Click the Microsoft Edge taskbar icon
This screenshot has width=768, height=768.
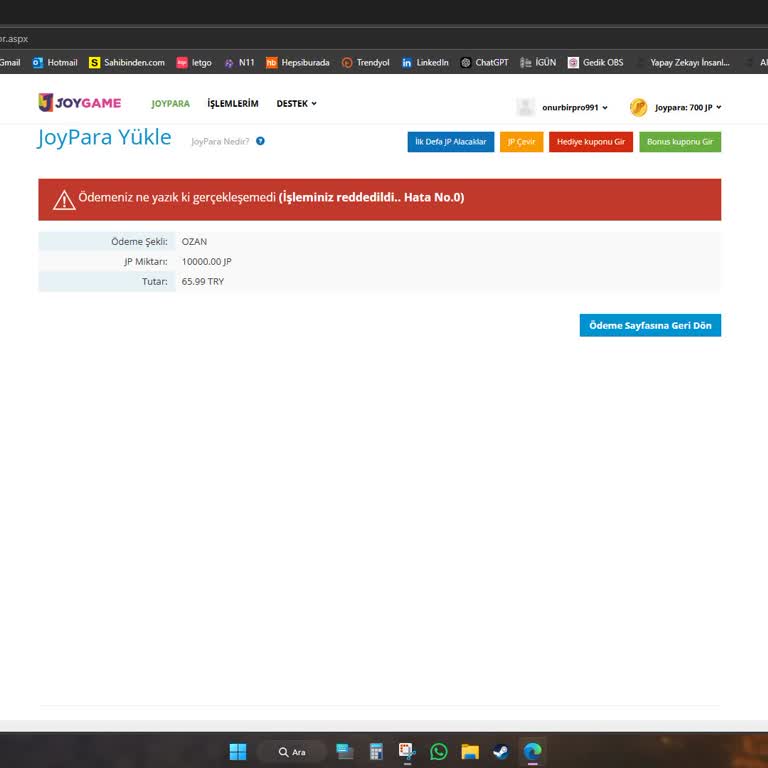tap(532, 751)
